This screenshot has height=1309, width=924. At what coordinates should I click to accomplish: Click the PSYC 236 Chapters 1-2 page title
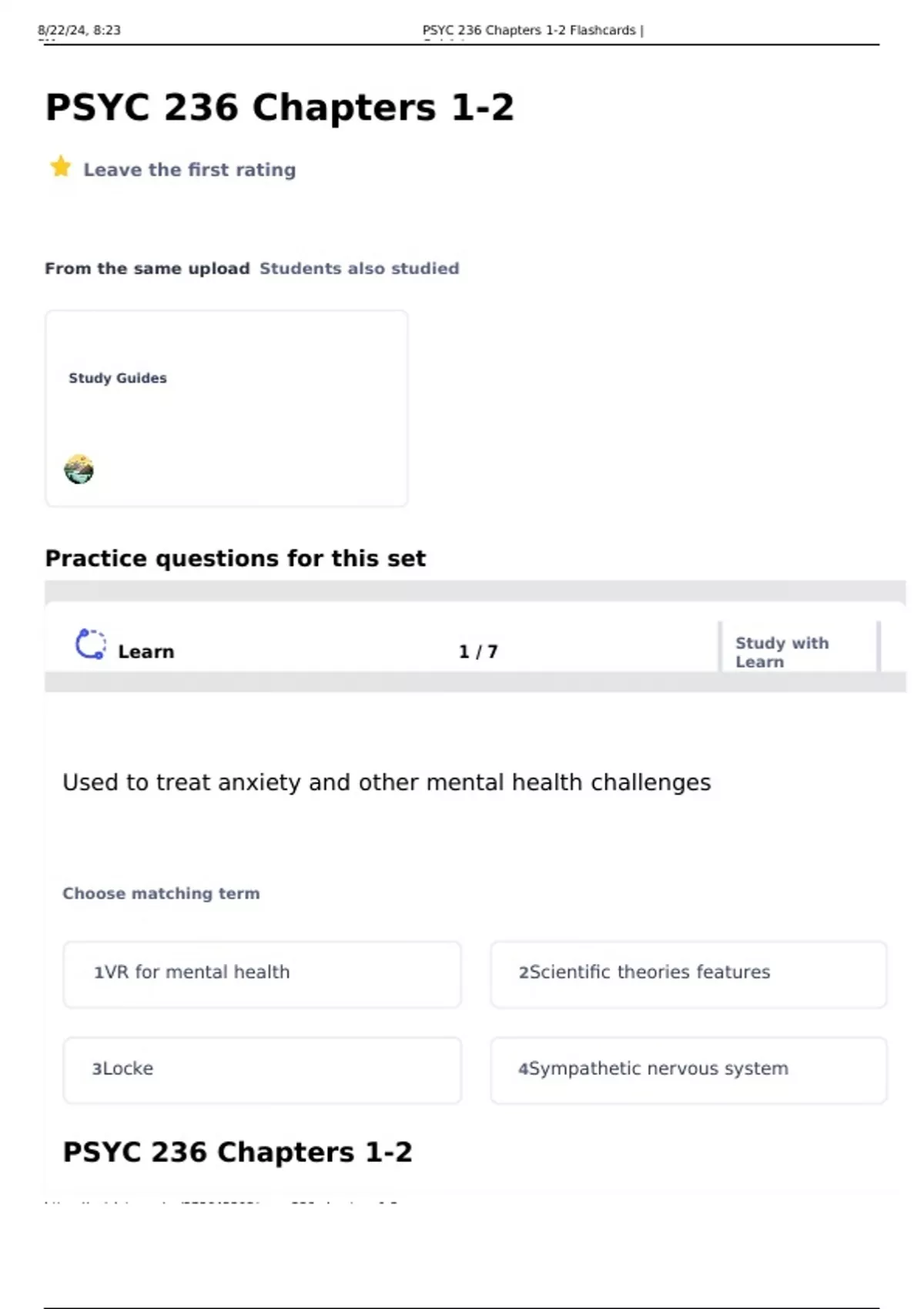click(280, 107)
